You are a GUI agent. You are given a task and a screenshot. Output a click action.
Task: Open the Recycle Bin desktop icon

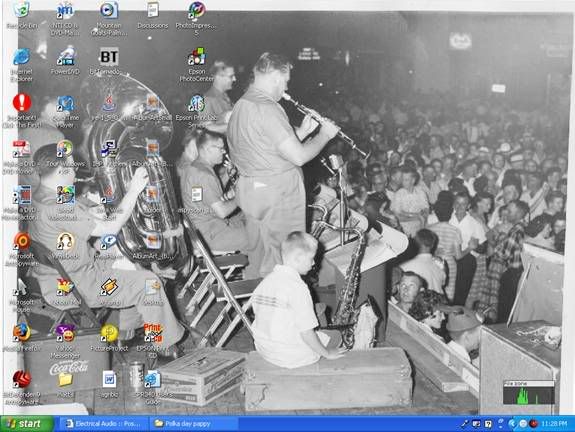(x=22, y=10)
